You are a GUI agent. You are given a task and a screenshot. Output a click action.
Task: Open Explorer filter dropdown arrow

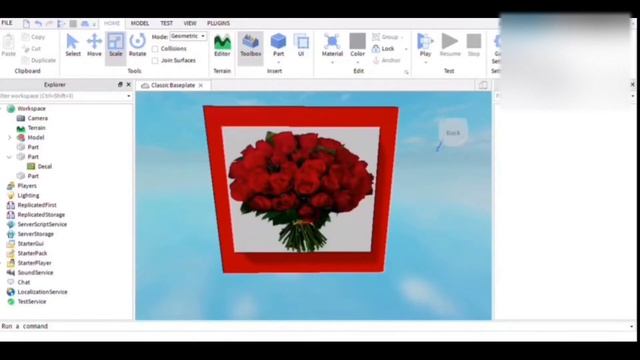tap(129, 96)
